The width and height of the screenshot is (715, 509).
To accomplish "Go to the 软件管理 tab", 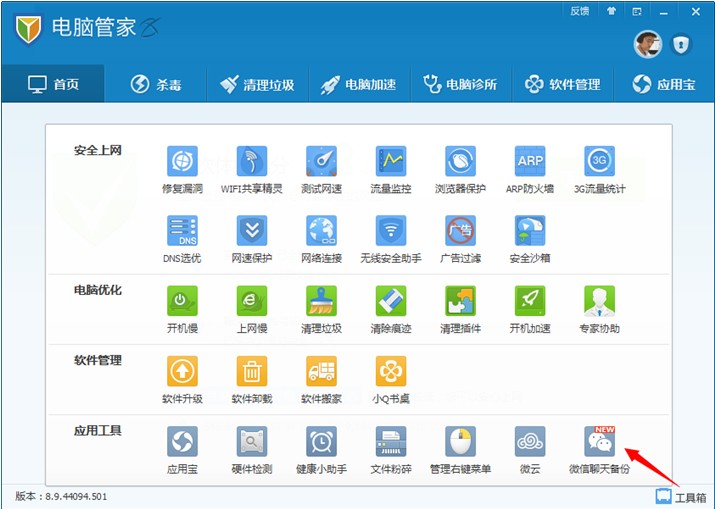I will tap(562, 84).
